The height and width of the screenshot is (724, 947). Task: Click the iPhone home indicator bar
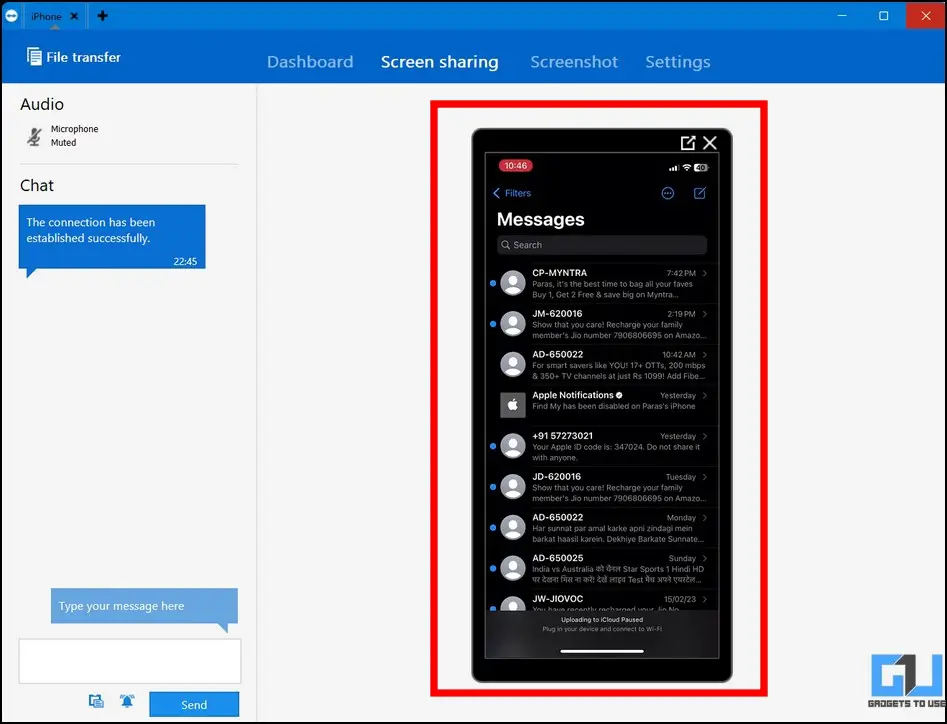602,651
